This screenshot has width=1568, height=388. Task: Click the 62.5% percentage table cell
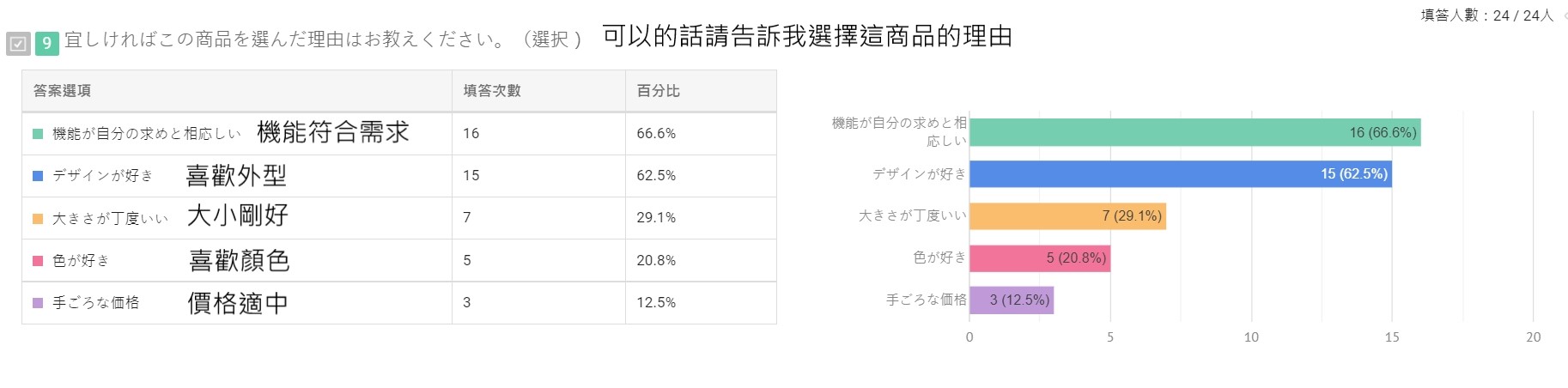656,176
